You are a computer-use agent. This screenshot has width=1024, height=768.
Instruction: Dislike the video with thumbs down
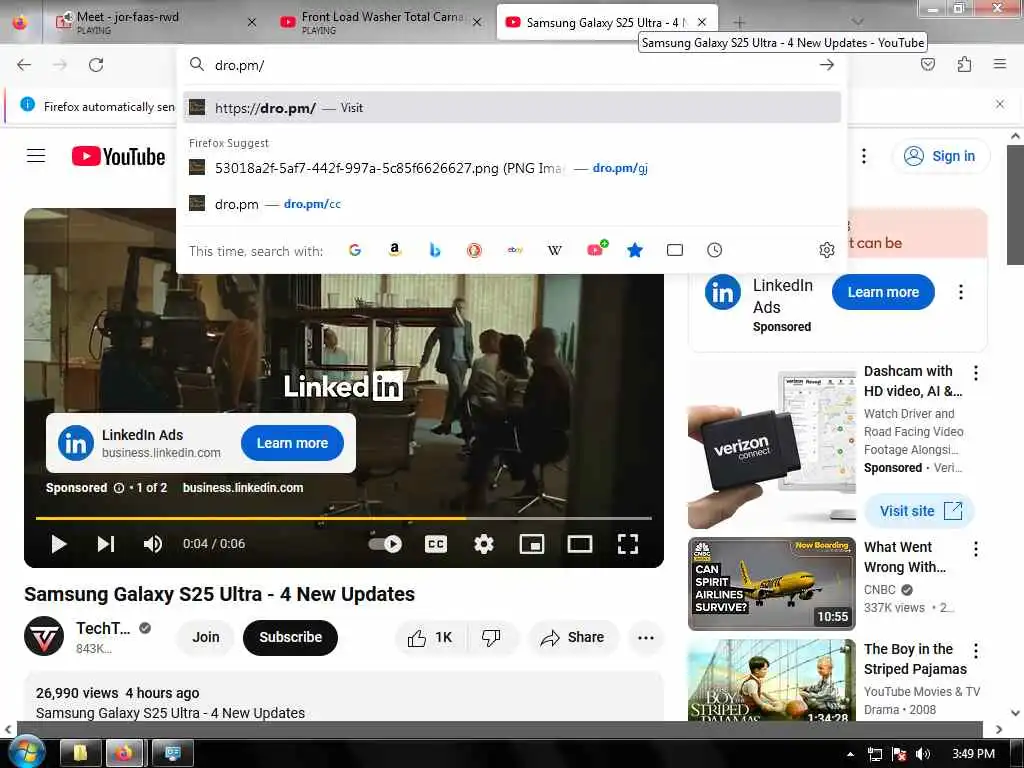(x=492, y=637)
